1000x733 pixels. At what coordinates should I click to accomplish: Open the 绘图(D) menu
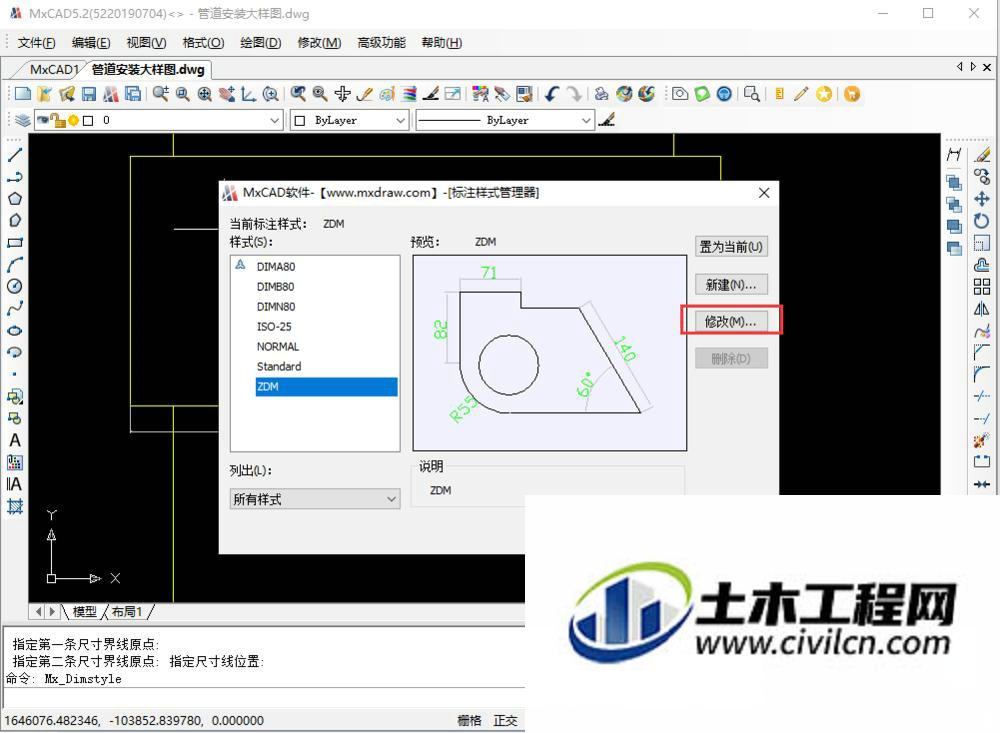pyautogui.click(x=260, y=43)
